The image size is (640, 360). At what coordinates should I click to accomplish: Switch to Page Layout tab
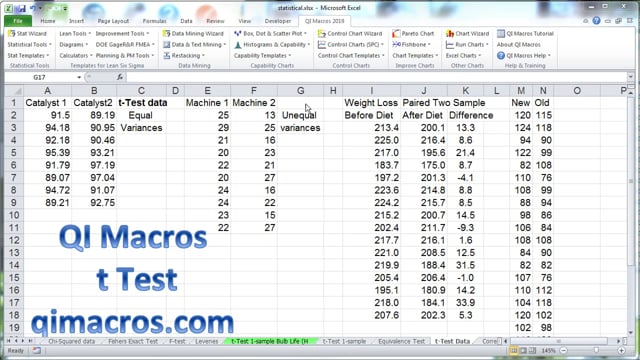[113, 21]
